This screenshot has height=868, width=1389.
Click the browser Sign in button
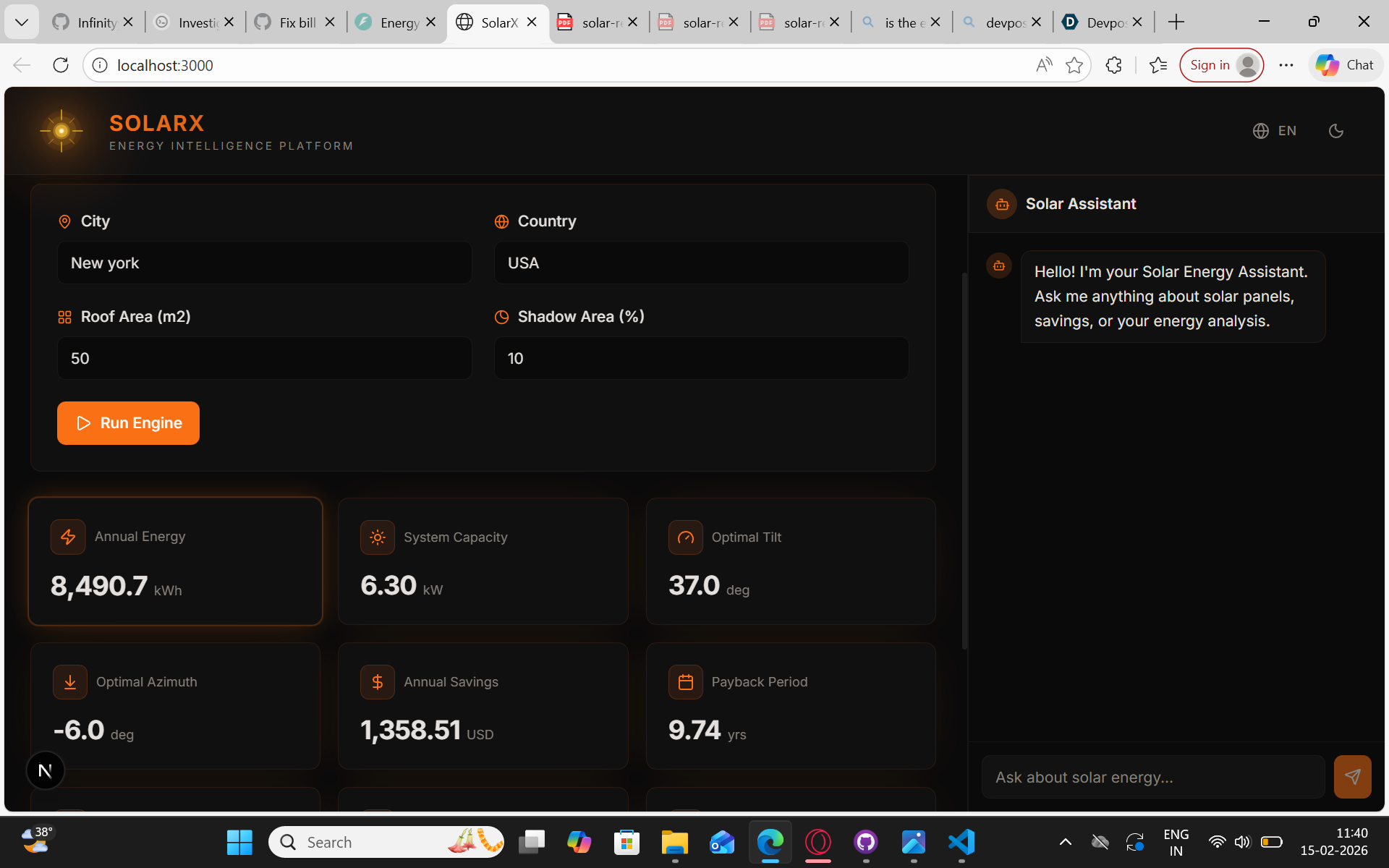[1221, 65]
